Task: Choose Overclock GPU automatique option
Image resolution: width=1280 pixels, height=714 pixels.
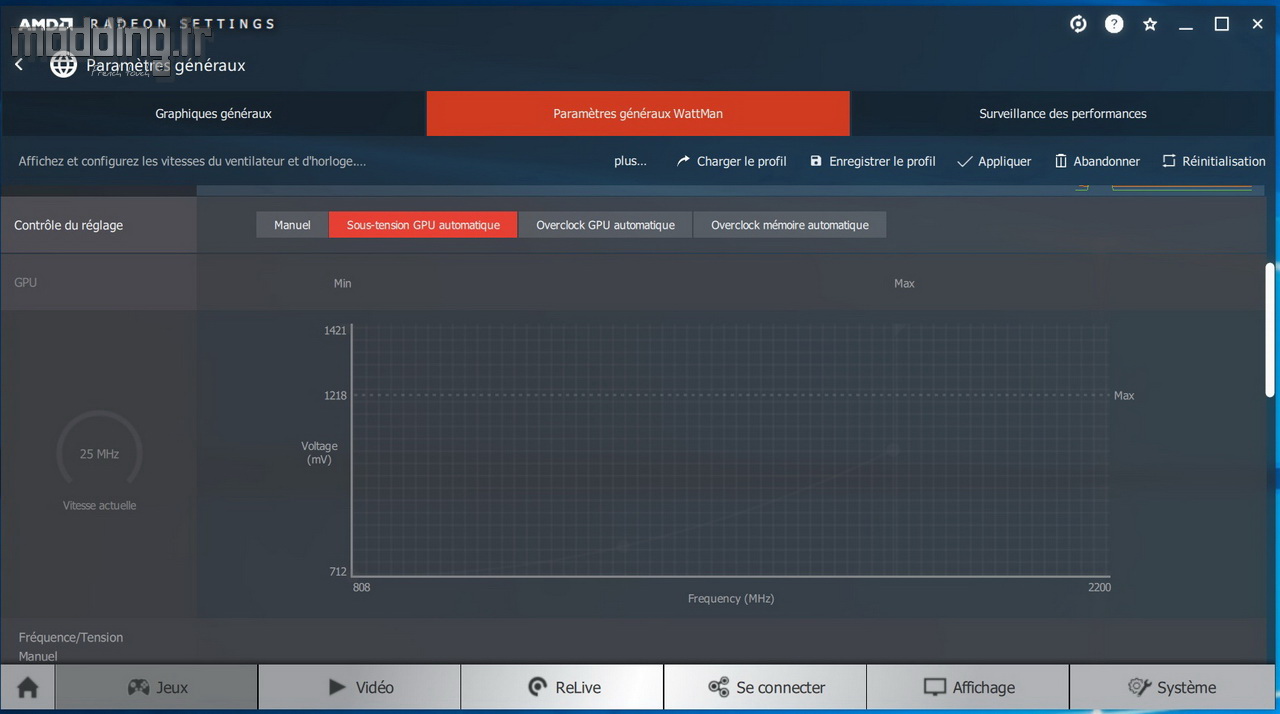Action: click(x=605, y=225)
